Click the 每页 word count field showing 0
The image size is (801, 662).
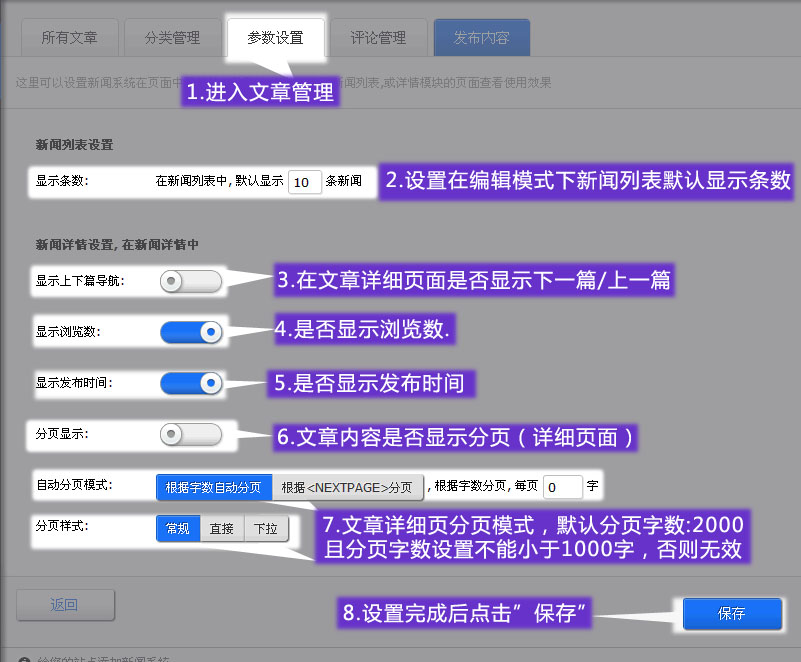tap(562, 487)
